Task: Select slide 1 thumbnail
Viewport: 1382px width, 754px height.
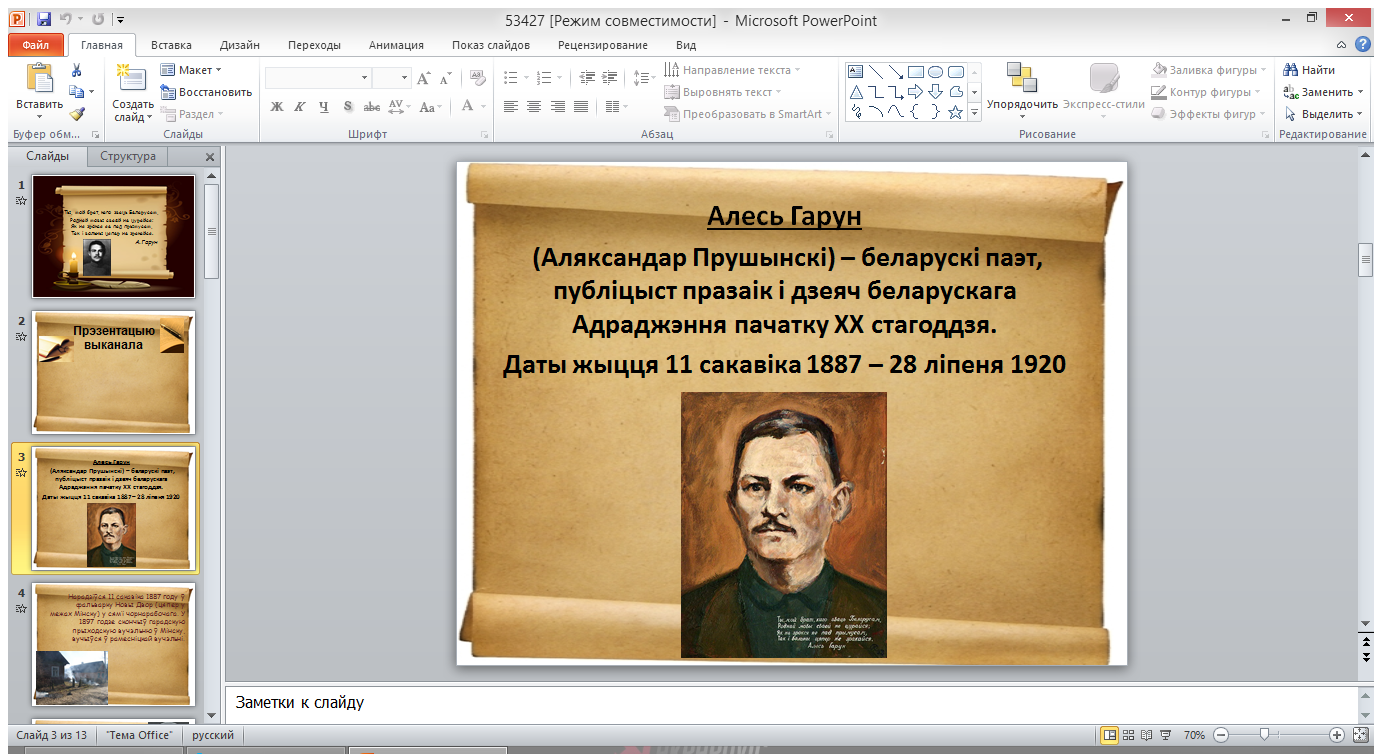Action: pyautogui.click(x=113, y=236)
